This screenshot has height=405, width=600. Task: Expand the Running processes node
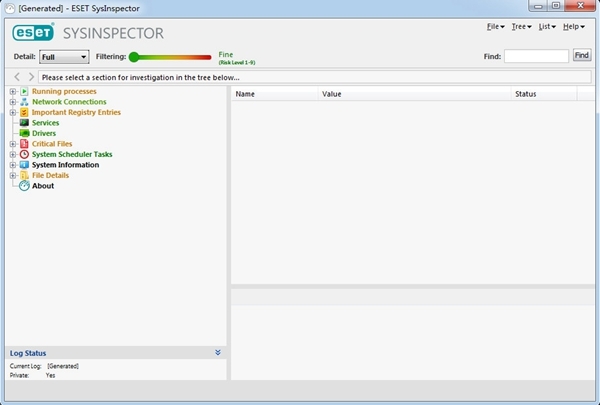point(13,91)
